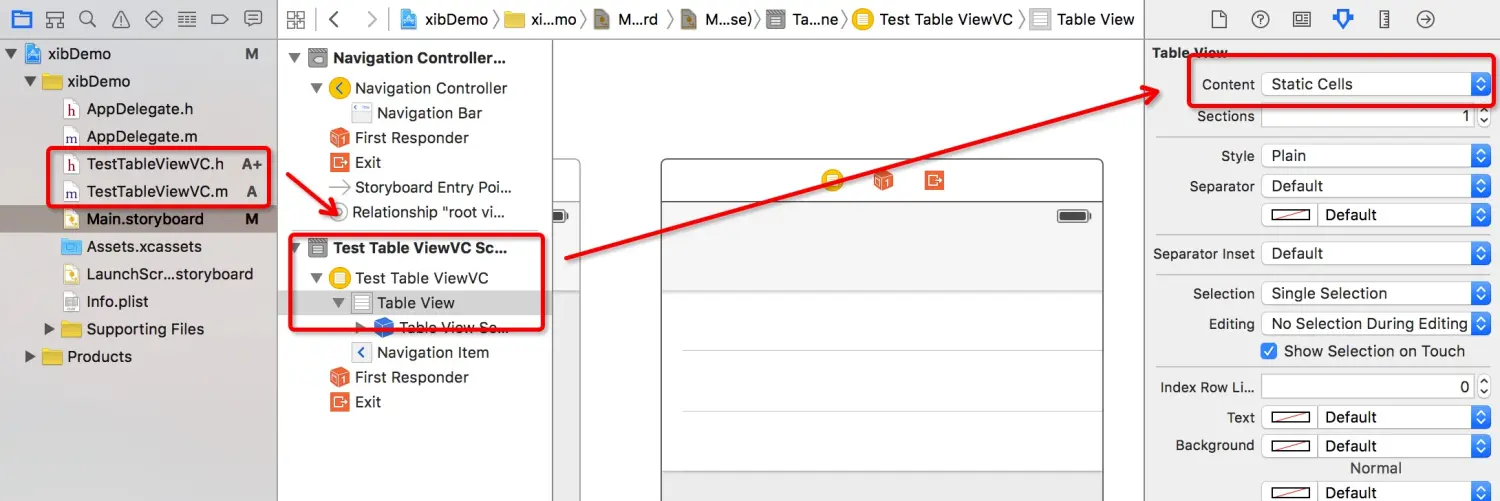Screen dimensions: 1500x501
Task: Click the First Responder cube icon on canvas
Action: coord(883,180)
